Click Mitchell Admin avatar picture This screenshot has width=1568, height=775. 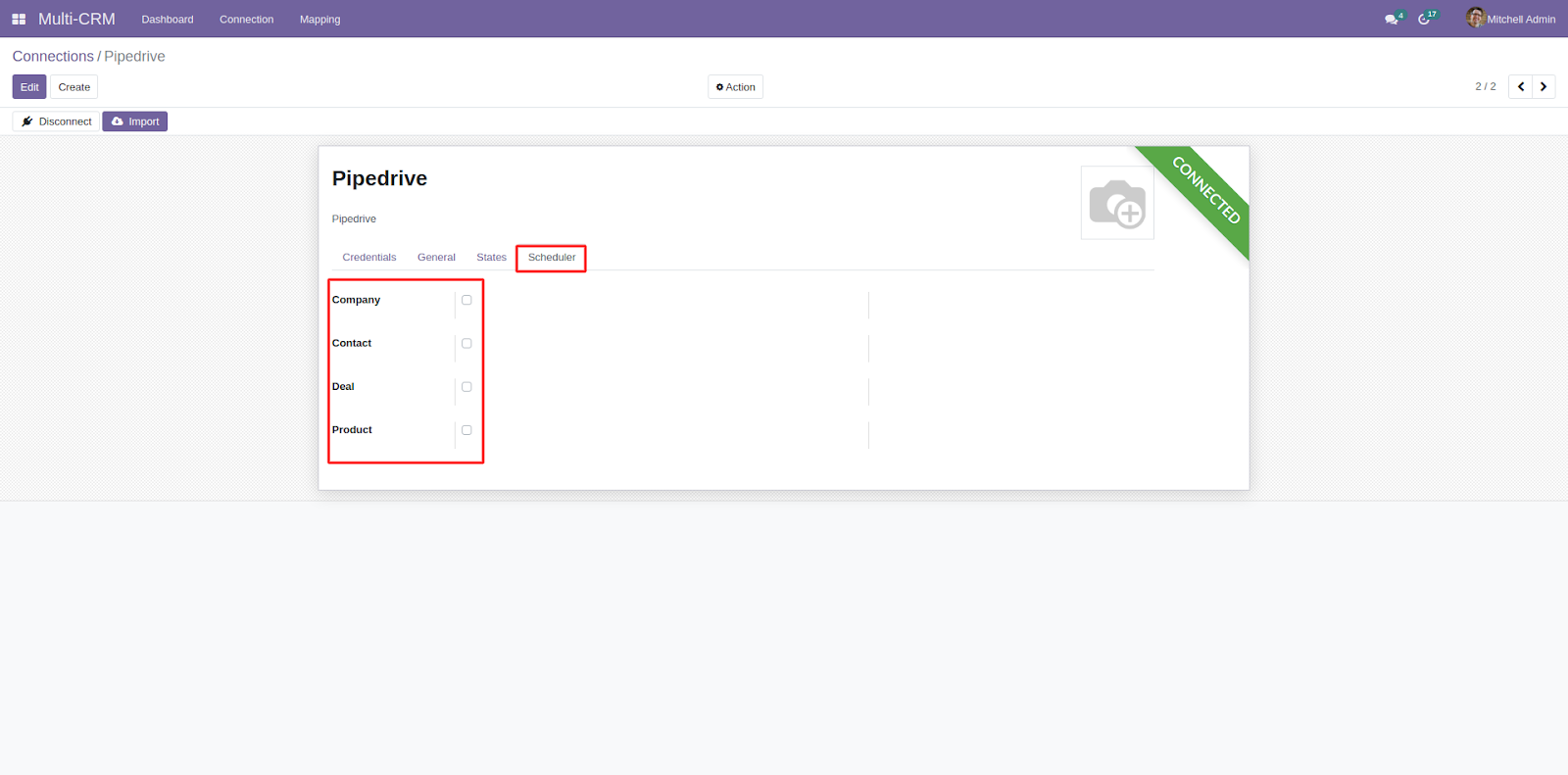(1475, 18)
